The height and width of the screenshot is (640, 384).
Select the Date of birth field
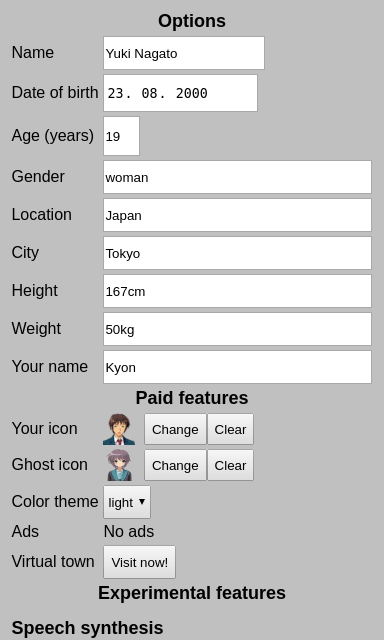180,93
